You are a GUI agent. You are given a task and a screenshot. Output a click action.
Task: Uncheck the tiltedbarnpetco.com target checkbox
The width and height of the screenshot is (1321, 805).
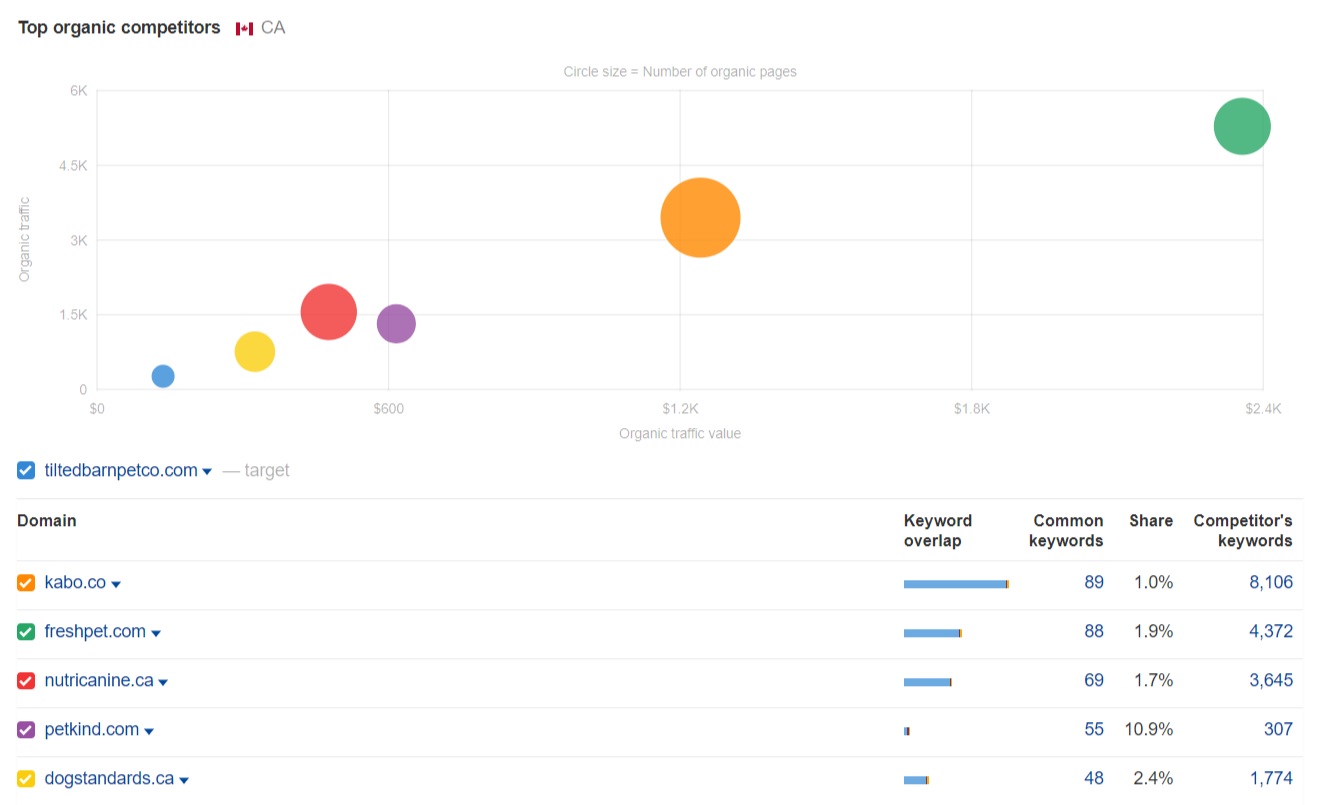click(26, 470)
